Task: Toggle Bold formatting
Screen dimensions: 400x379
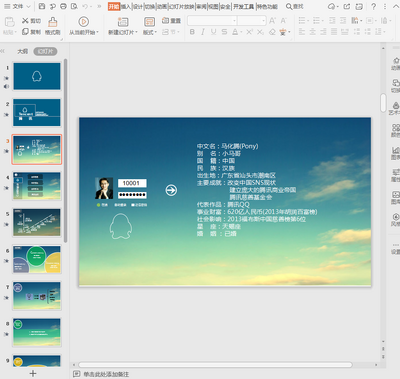Action: pyautogui.click(x=192, y=32)
